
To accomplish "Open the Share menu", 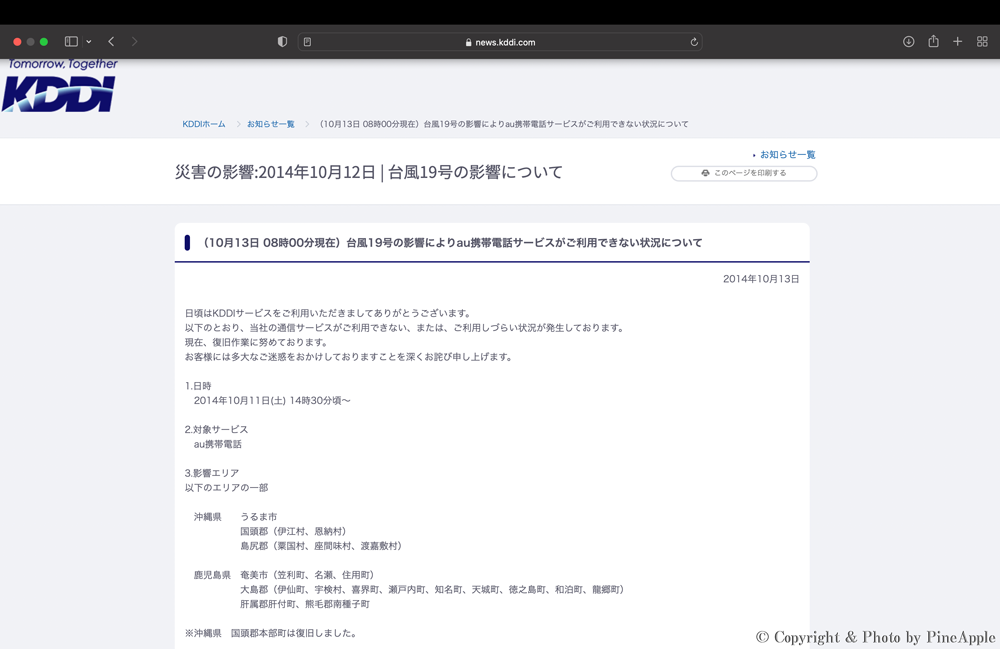I will [x=933, y=42].
